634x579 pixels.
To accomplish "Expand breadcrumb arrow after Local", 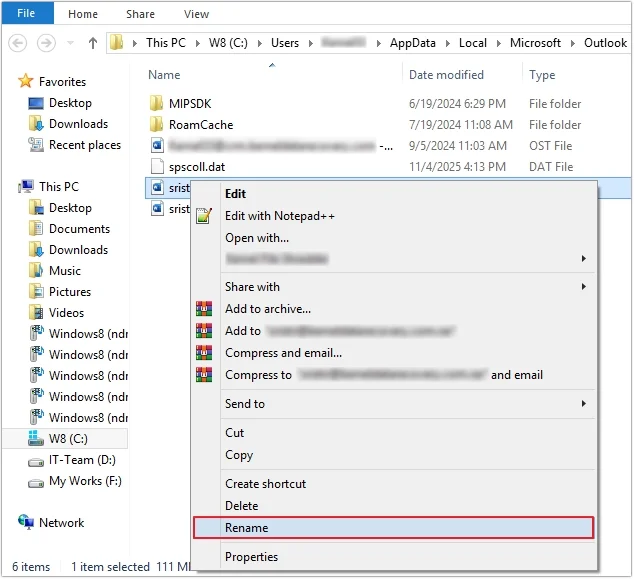I will [x=499, y=43].
